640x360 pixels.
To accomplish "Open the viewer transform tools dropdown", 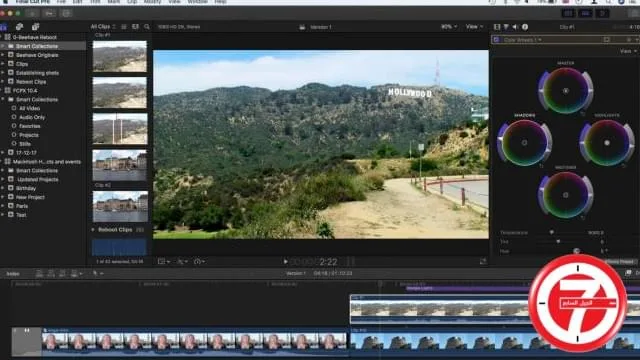I will tap(164, 261).
